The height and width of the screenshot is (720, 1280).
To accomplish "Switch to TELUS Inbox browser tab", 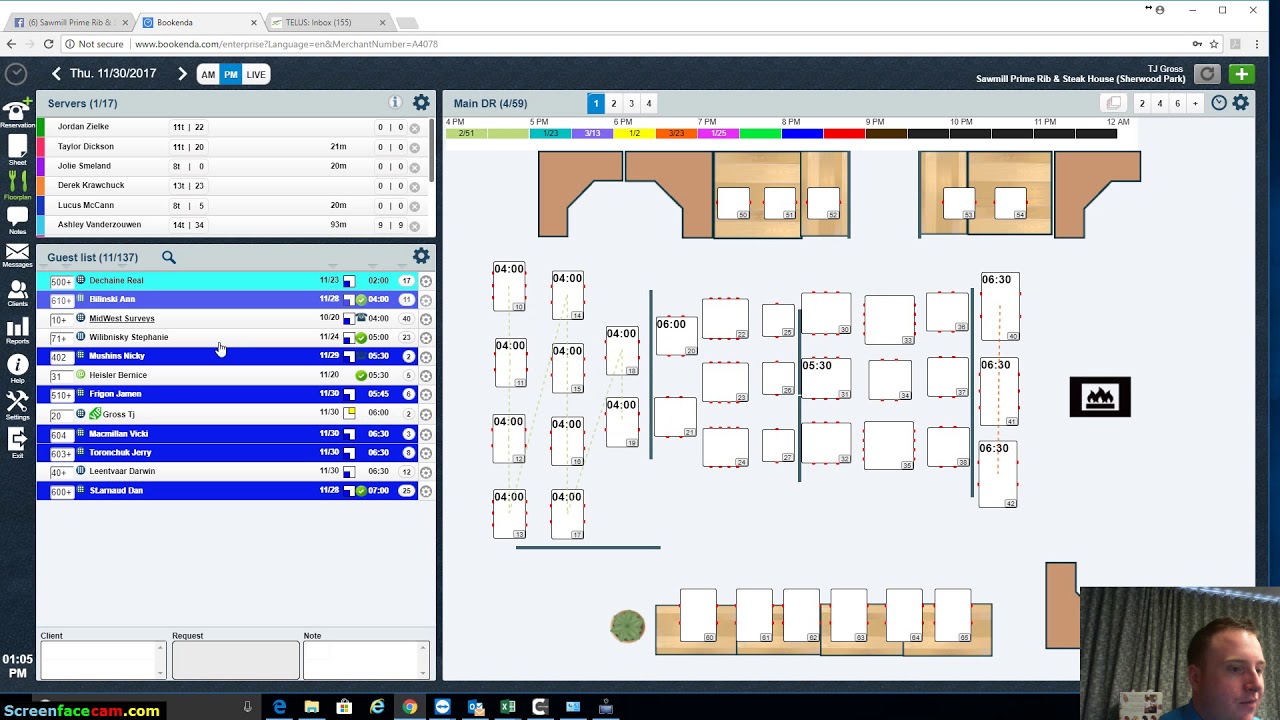I will (x=330, y=22).
